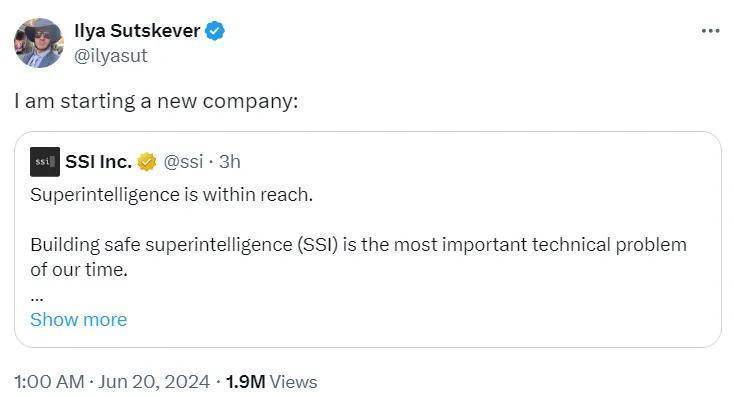Open the 3h timestamp of quoted tweet
This screenshot has height=397, width=734.
[229, 162]
